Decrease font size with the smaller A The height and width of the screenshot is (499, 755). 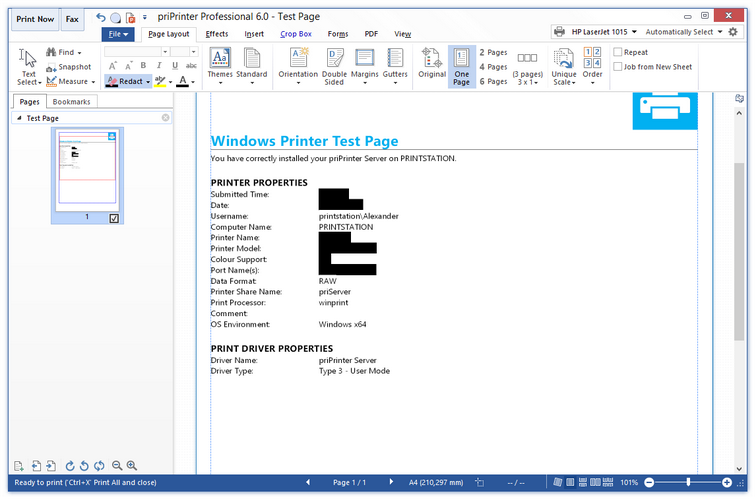(128, 66)
